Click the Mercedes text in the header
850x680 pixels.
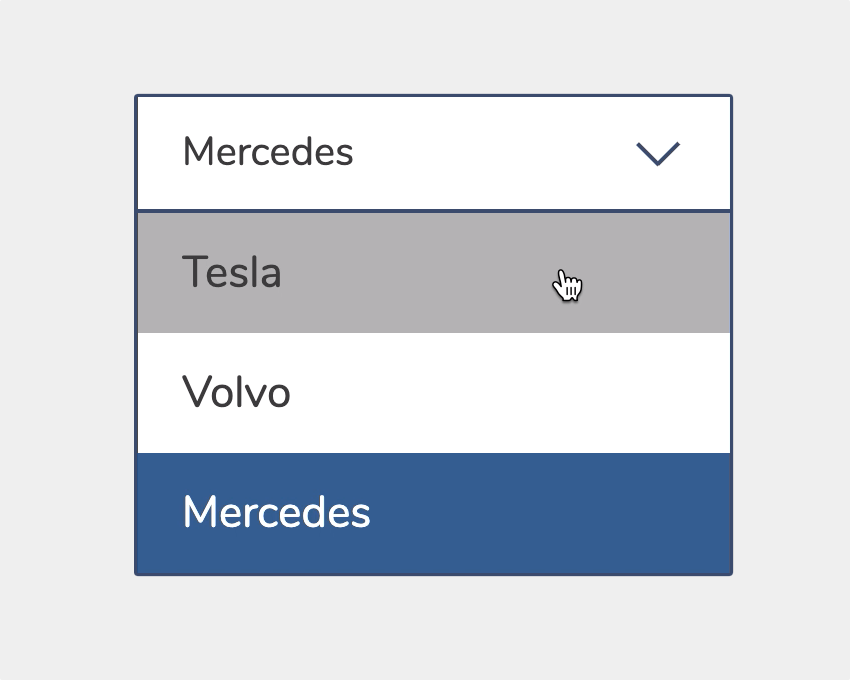(x=267, y=152)
